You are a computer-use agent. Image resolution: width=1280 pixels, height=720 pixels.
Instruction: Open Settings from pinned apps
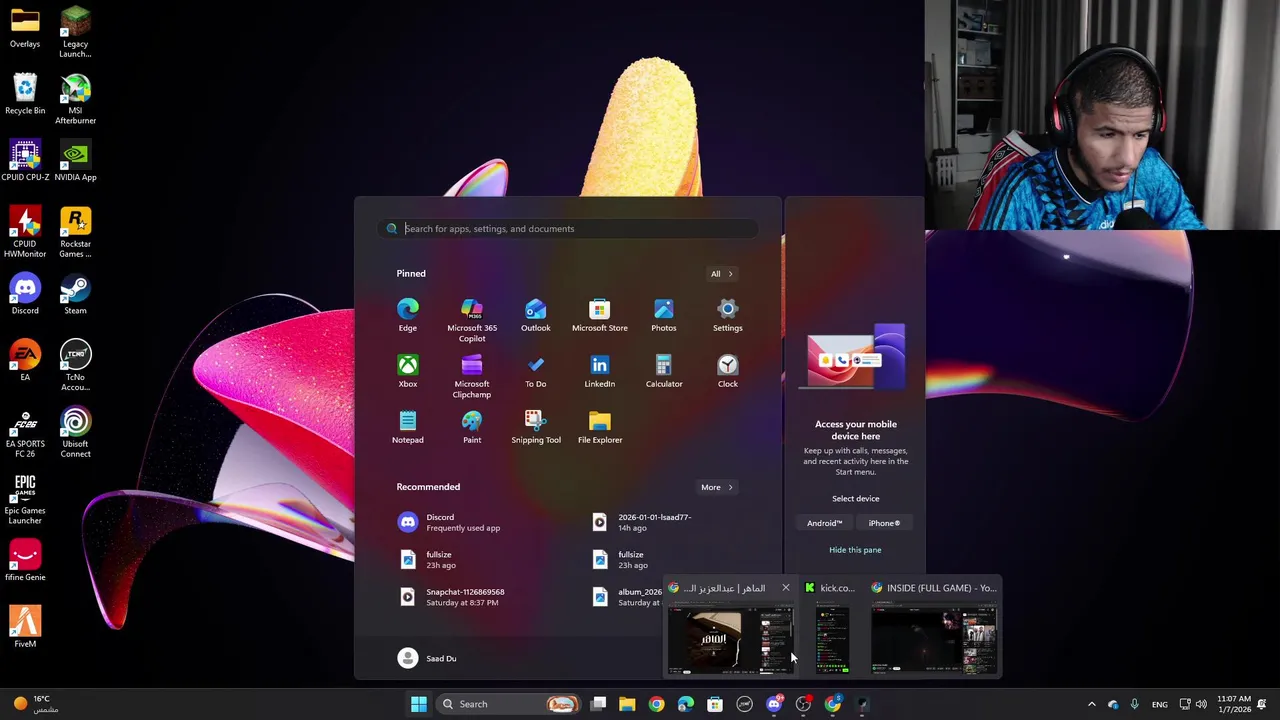click(727, 315)
